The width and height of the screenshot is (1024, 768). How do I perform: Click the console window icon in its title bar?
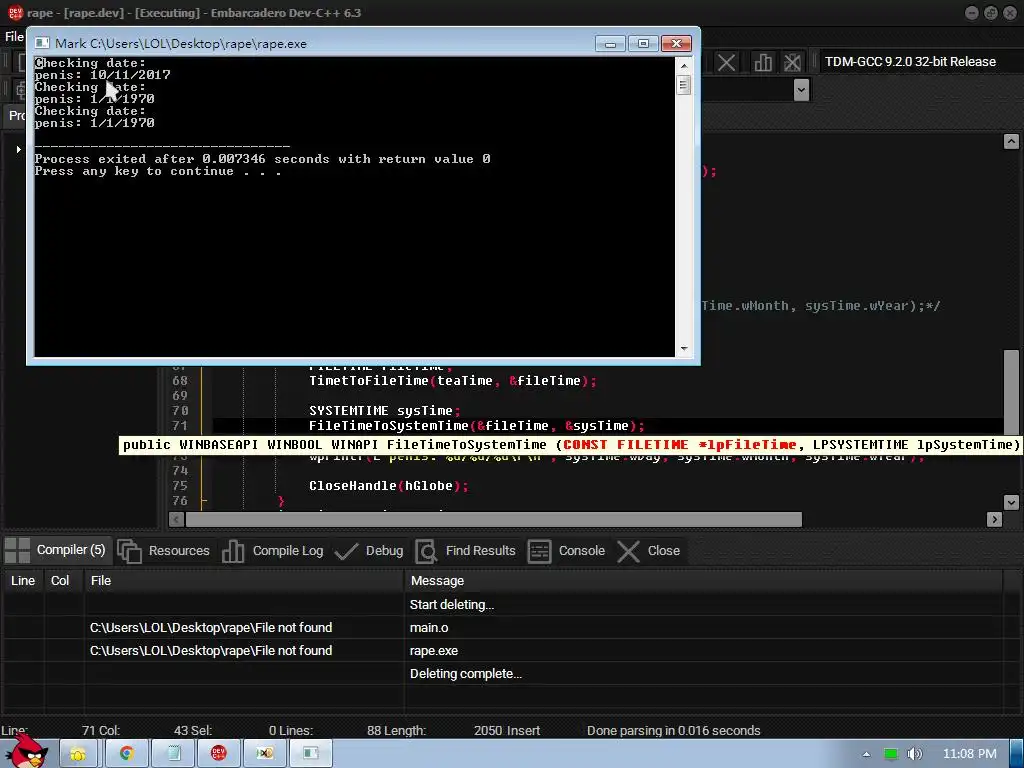point(42,43)
